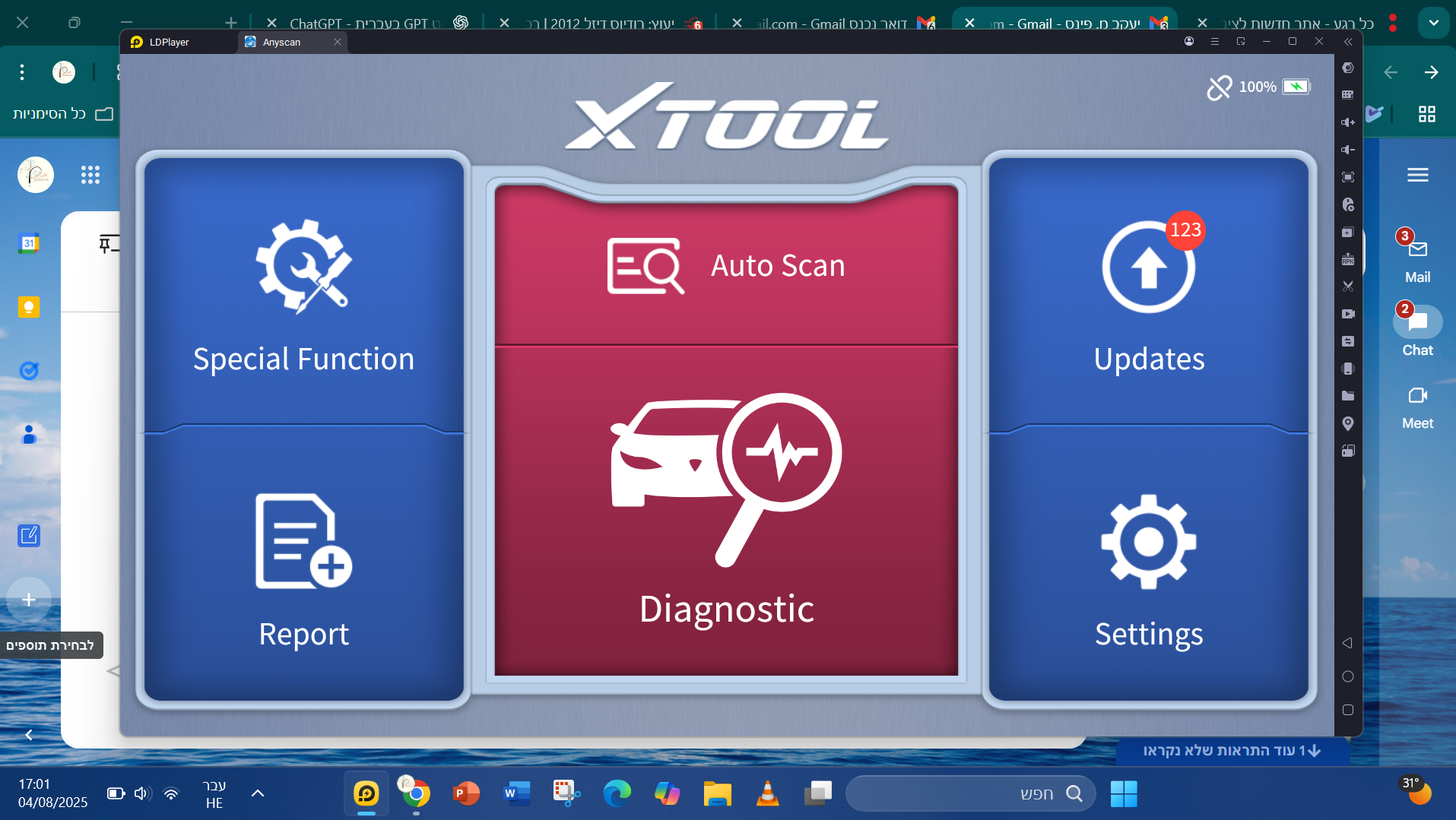This screenshot has height=820, width=1456.
Task: Open LDPlayer operation recorder icon
Action: tap(1348, 204)
